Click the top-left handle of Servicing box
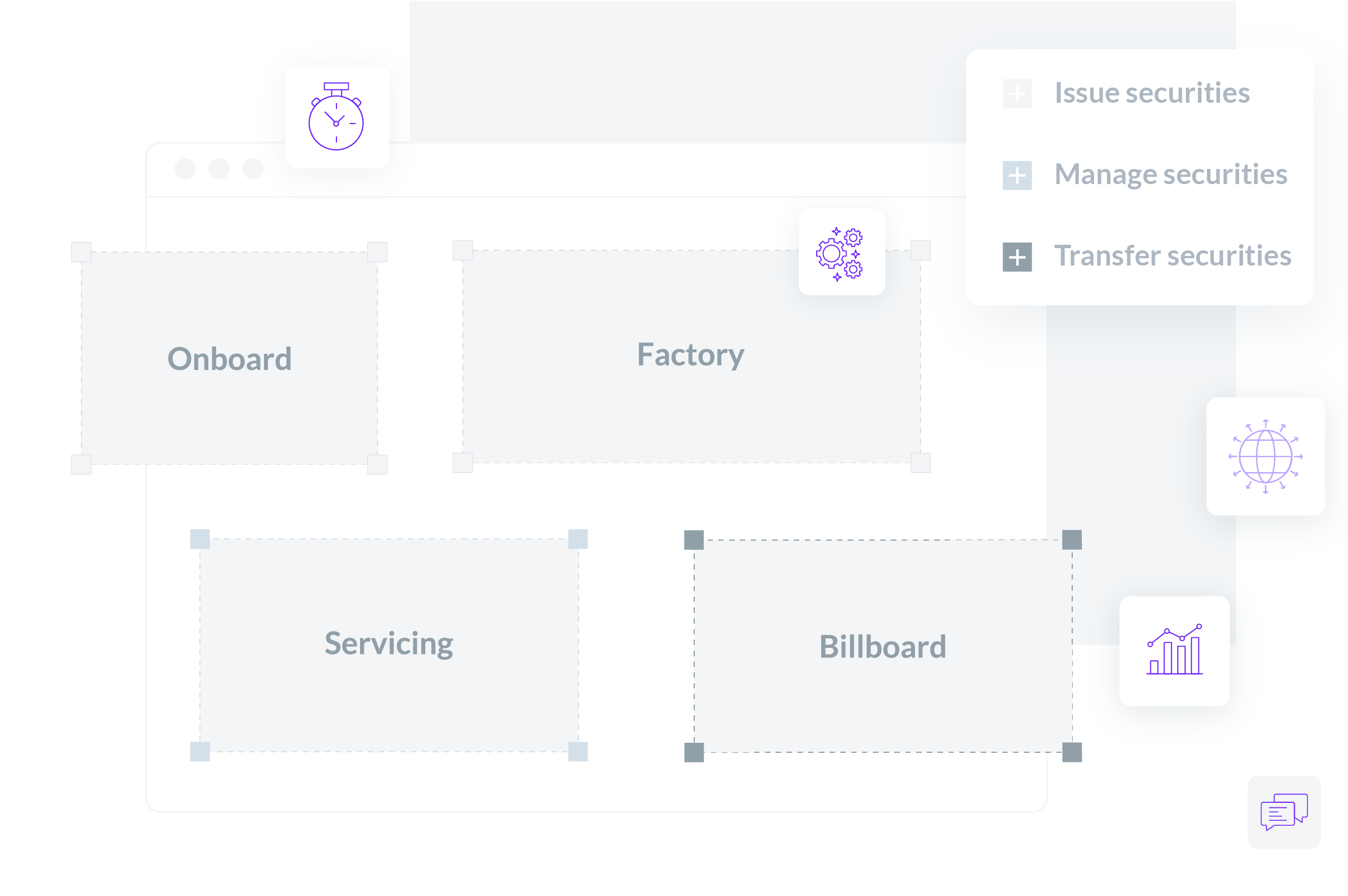 coord(199,539)
